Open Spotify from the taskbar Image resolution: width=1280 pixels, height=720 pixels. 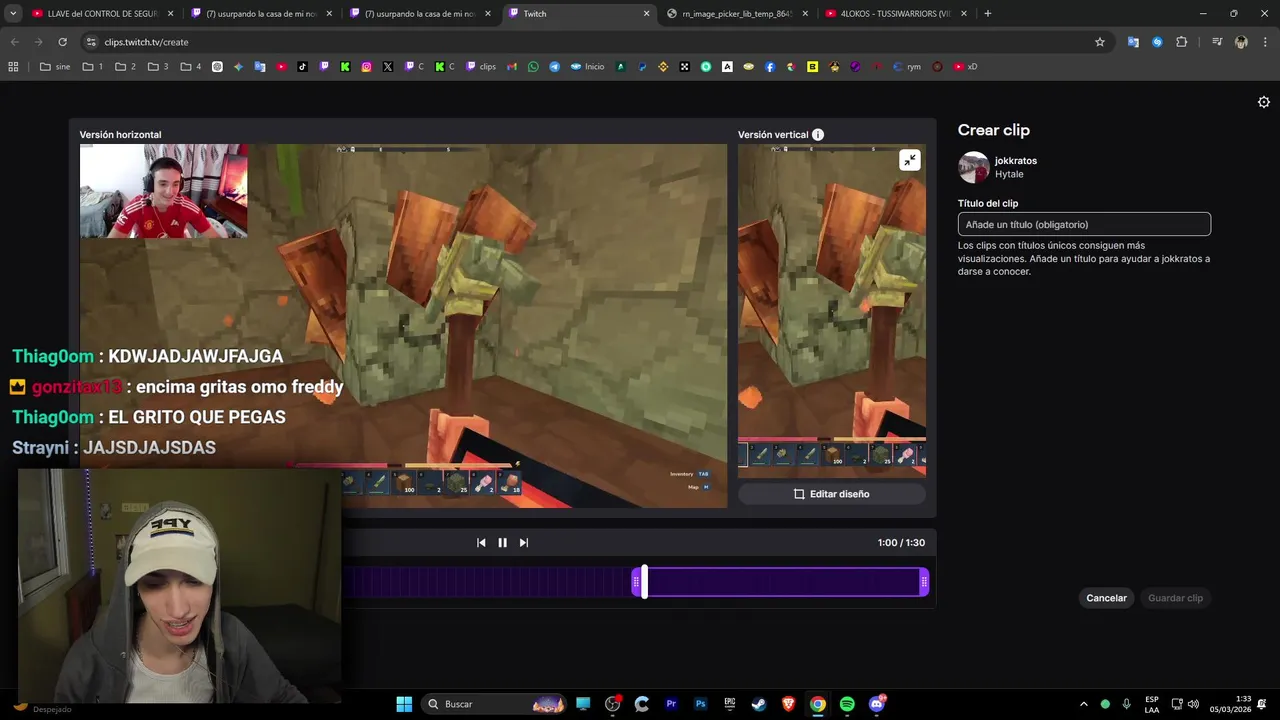[x=847, y=704]
